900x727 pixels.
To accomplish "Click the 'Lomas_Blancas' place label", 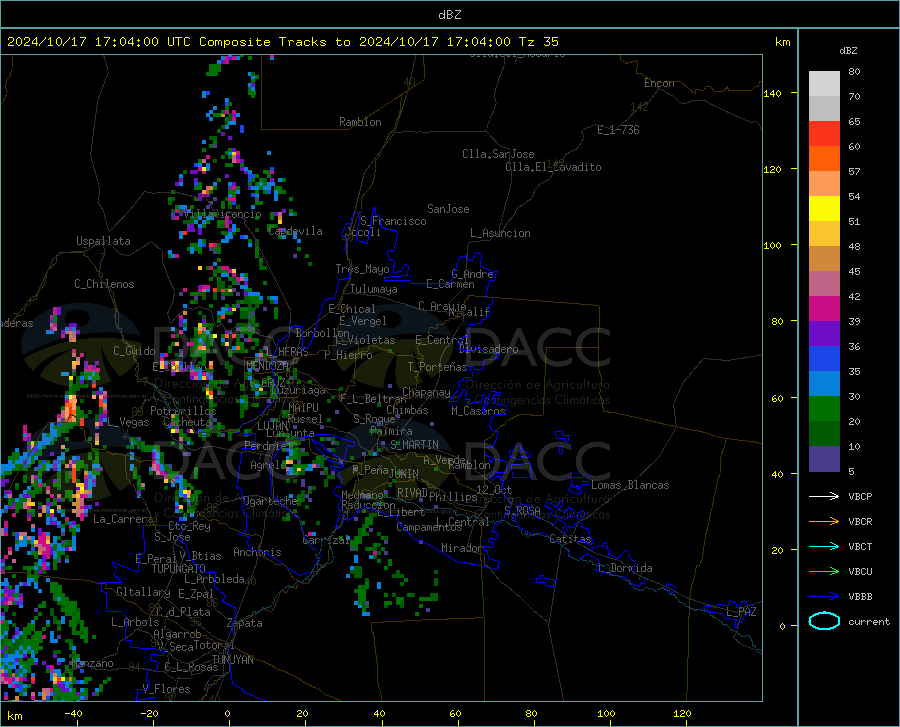I will 630,485.
